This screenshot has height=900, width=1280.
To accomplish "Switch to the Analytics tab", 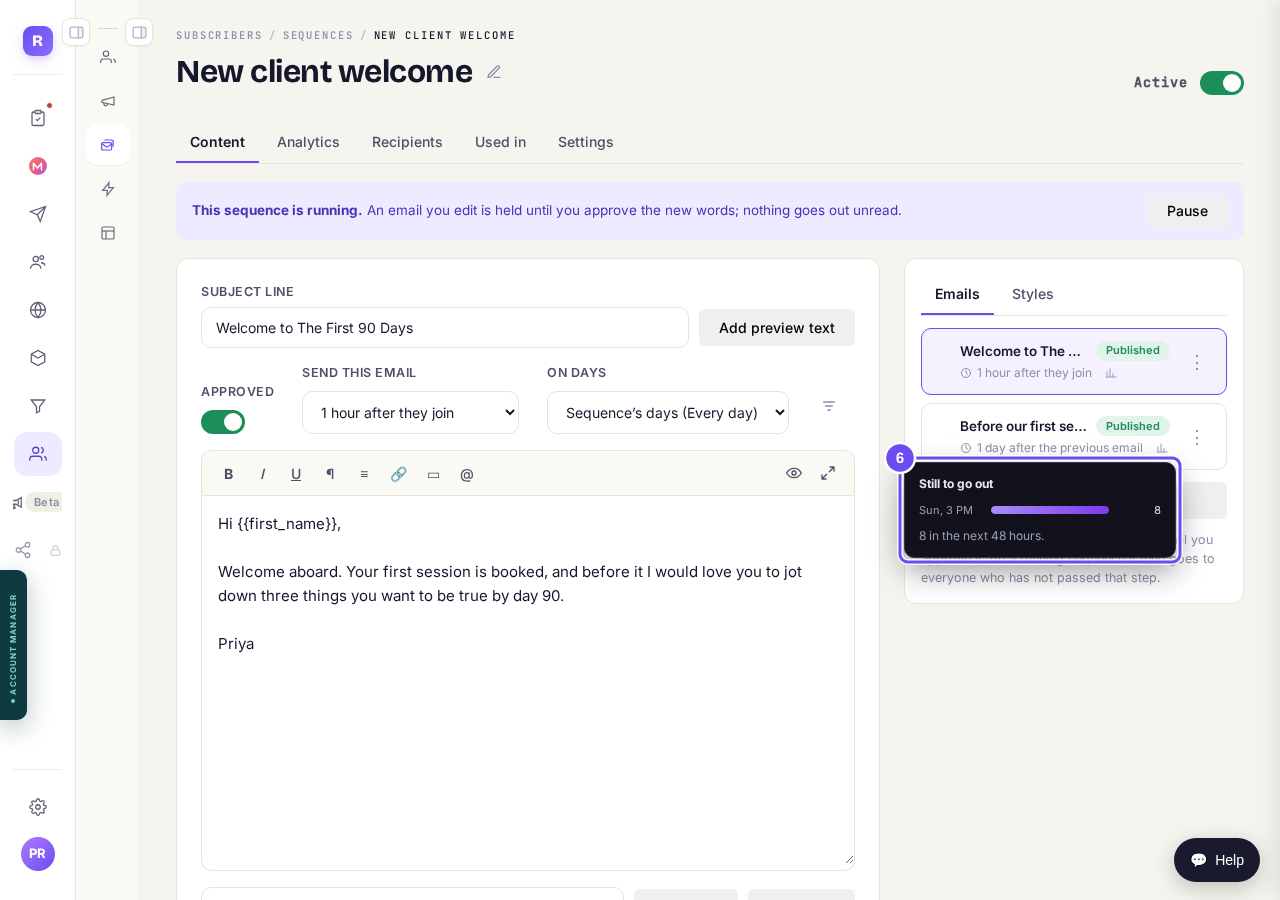I will click(x=308, y=142).
